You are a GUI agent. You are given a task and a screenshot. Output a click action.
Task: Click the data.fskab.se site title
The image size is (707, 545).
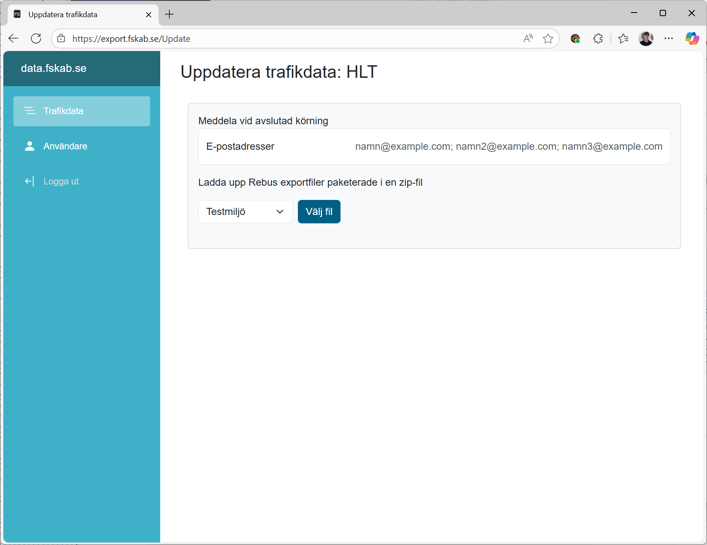point(54,69)
